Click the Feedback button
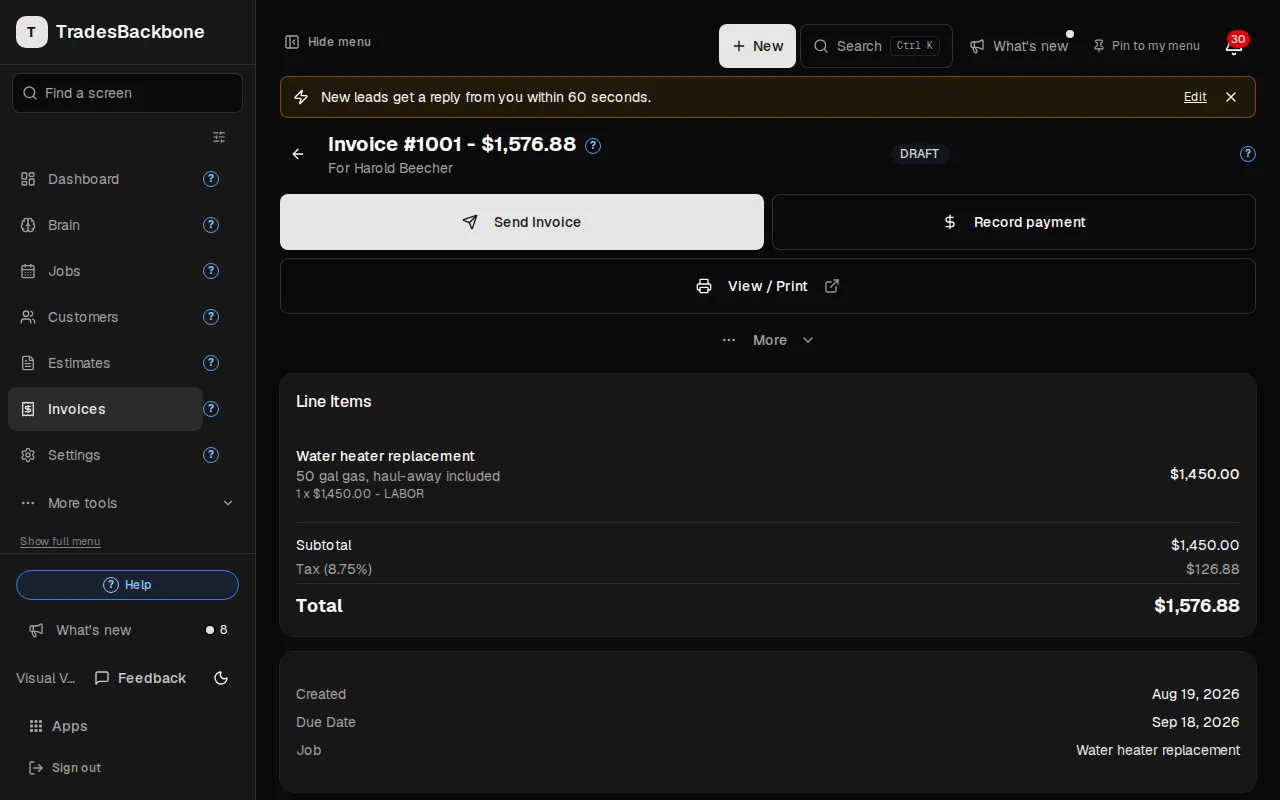The width and height of the screenshot is (1280, 800). (140, 678)
